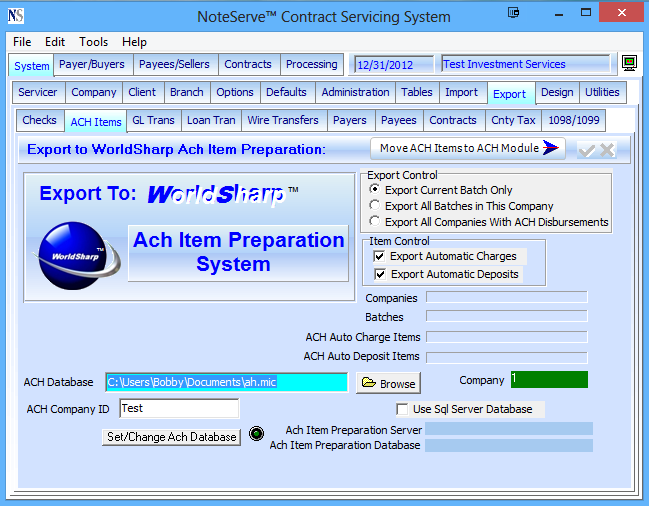This screenshot has width=649, height=506.
Task: Select Export Current Batch Only option
Action: coord(375,190)
